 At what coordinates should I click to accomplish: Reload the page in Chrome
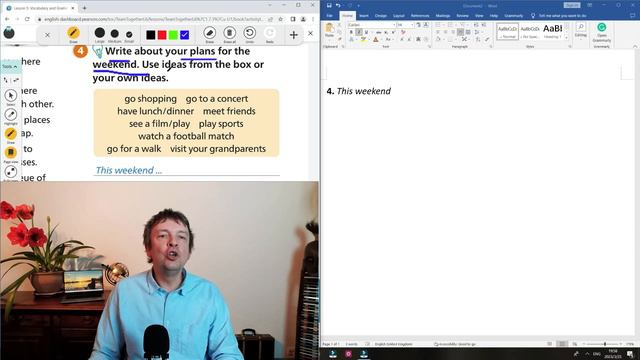[27, 19]
